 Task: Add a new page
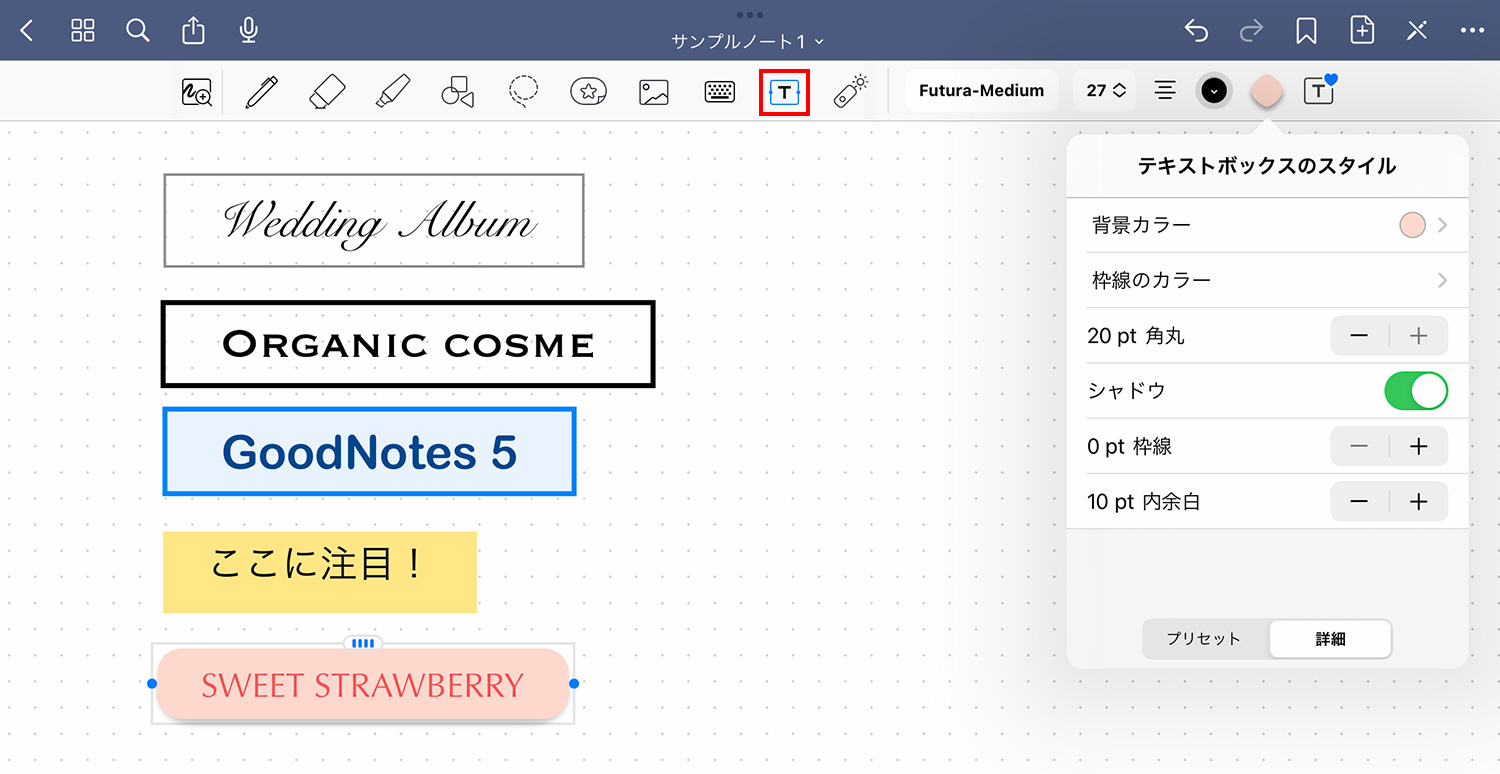[1362, 31]
